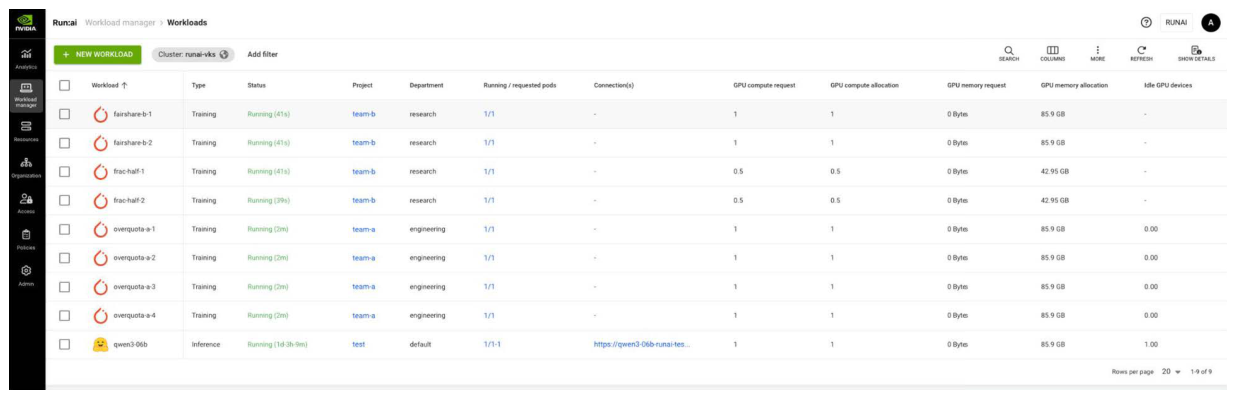
Task: Open the help question-mark icon
Action: pyautogui.click(x=1145, y=22)
